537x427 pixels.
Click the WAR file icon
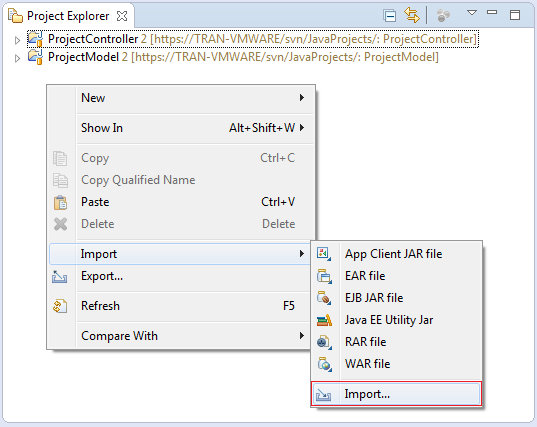tap(324, 364)
